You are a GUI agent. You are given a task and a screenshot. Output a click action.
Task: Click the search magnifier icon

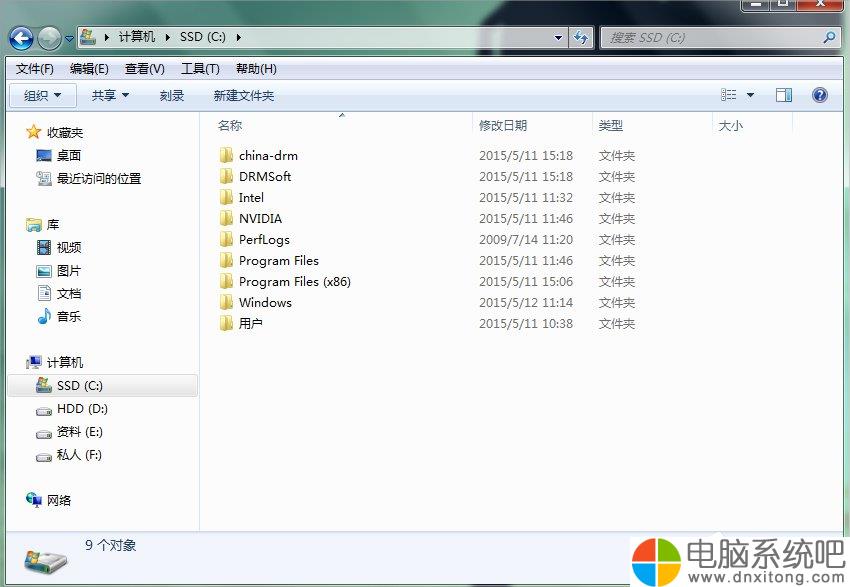pos(830,37)
